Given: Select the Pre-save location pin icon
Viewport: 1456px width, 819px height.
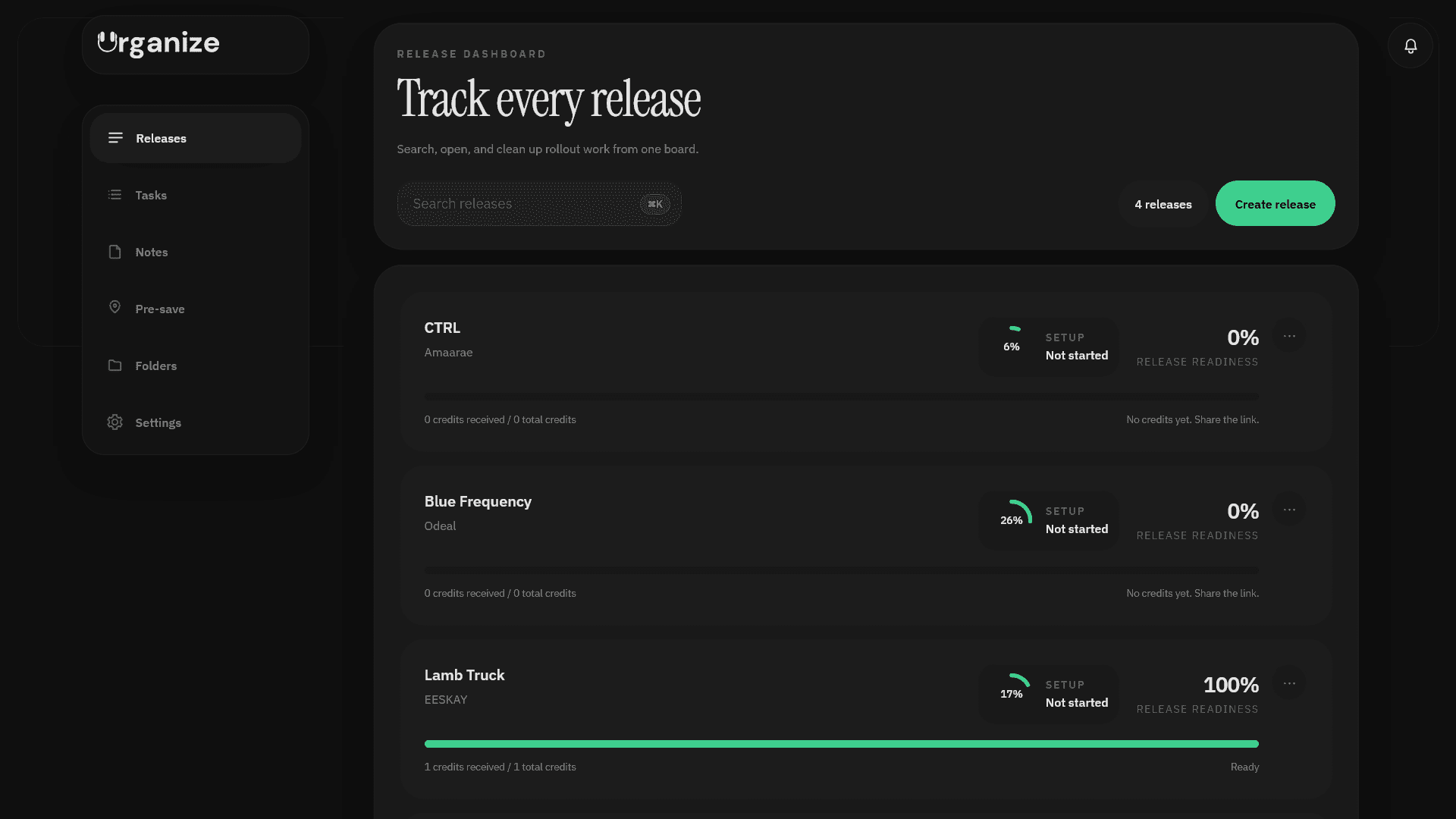Looking at the screenshot, I should 115,307.
